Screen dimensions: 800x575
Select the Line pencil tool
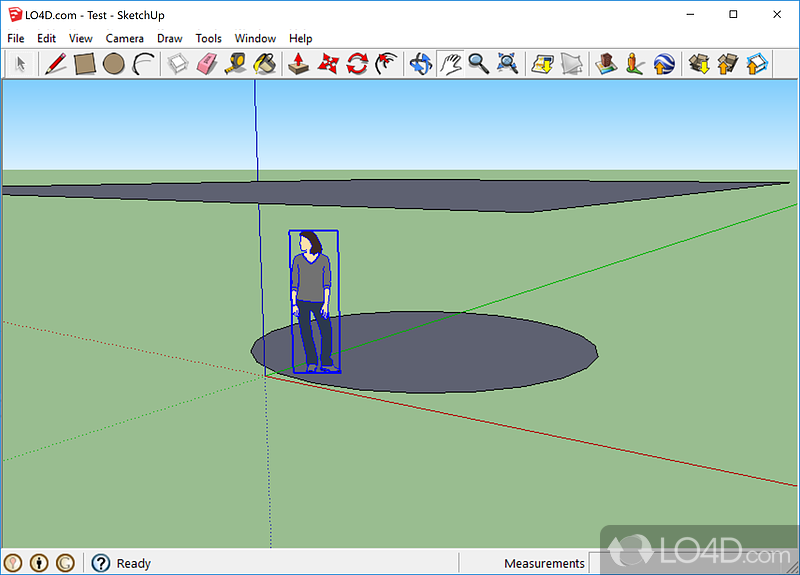point(56,64)
